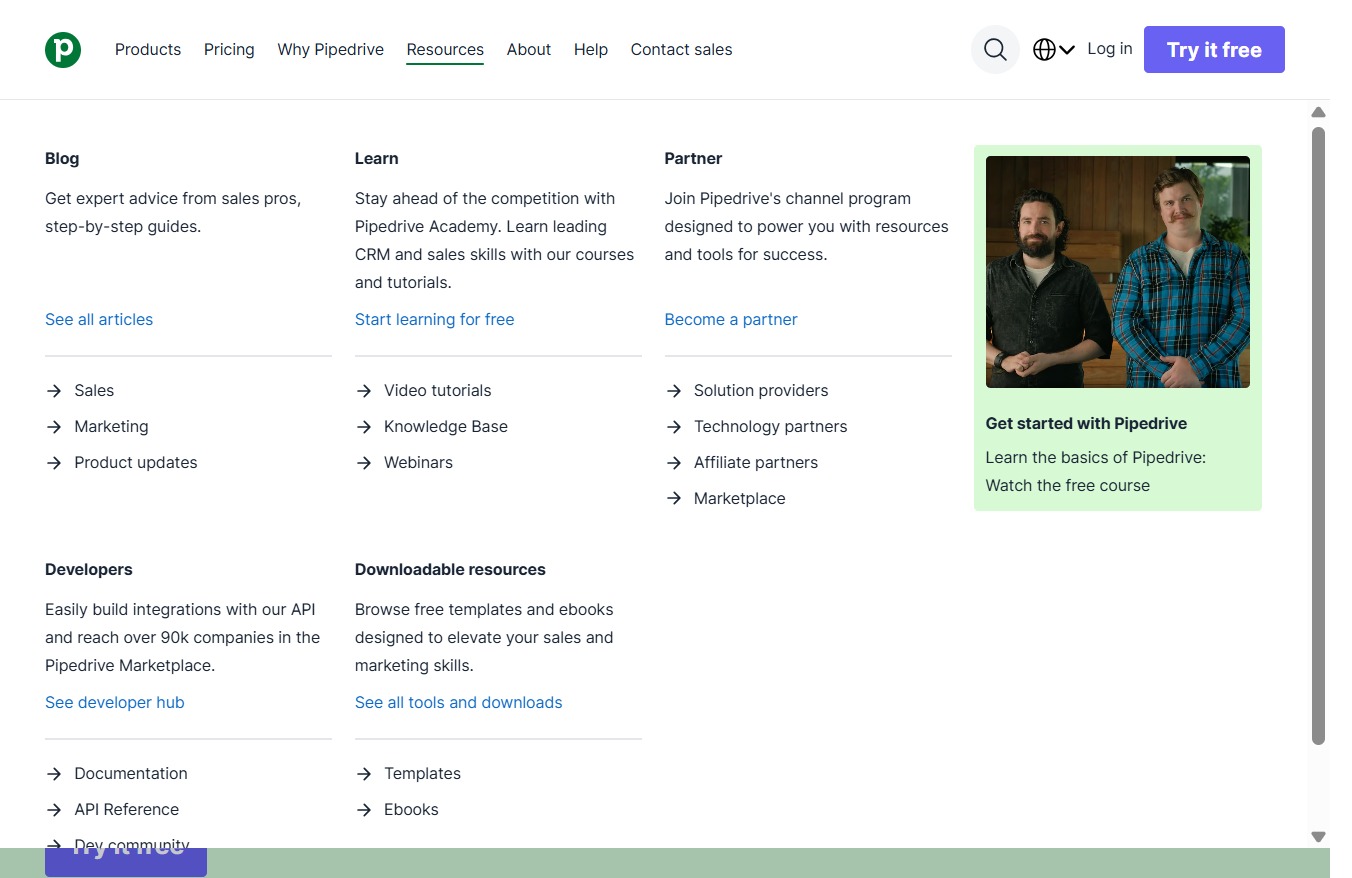Screen dimensions: 1352x878
Task: Click arrow icon beside Knowledge Base
Action: coord(364,427)
